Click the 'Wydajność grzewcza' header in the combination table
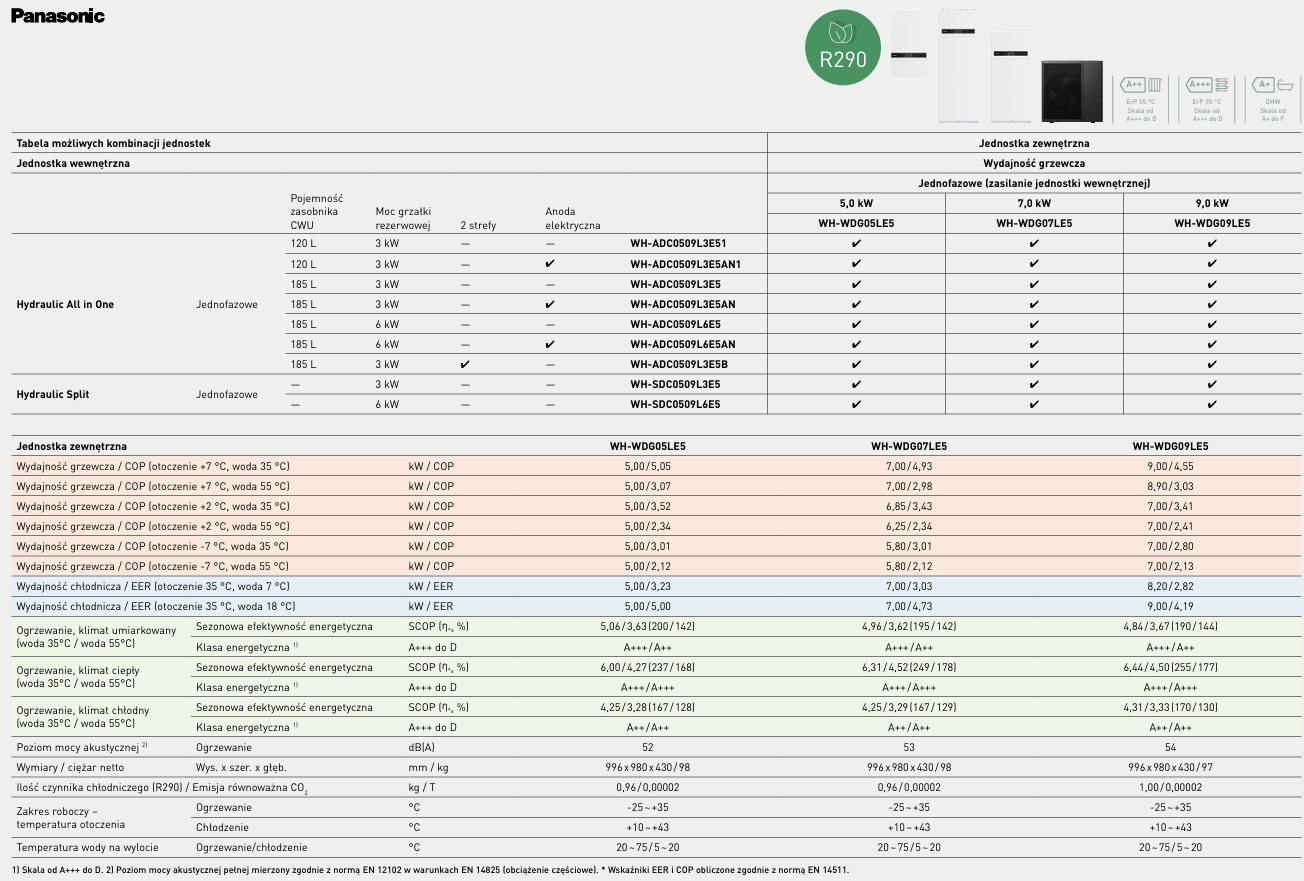Viewport: 1304px width, 881px height. point(1034,163)
